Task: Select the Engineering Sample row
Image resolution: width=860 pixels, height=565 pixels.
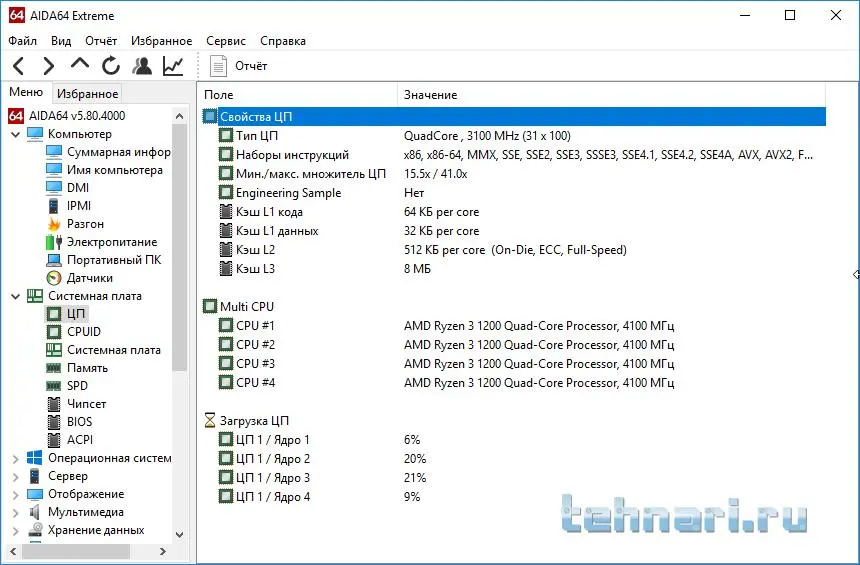Action: coord(514,193)
